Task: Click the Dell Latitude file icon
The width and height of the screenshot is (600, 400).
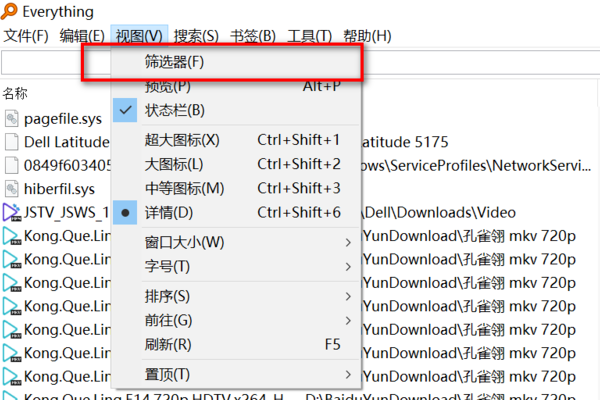Action: pos(11,142)
